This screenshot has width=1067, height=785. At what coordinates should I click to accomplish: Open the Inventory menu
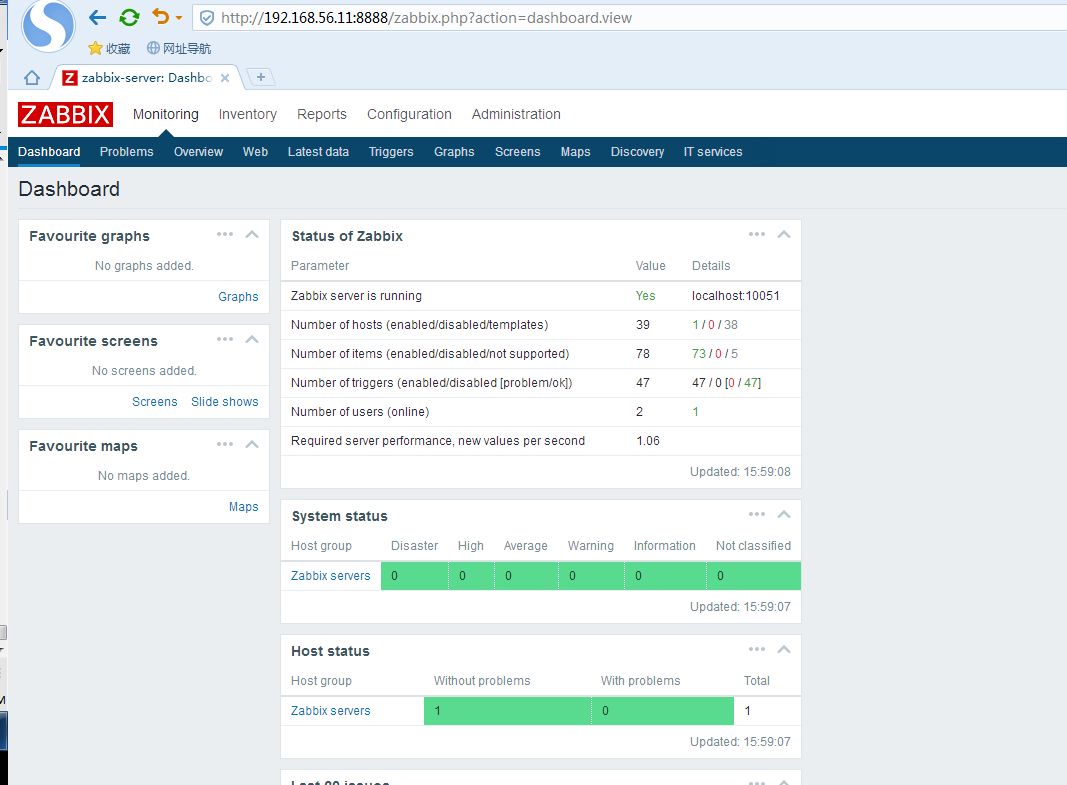tap(248, 114)
